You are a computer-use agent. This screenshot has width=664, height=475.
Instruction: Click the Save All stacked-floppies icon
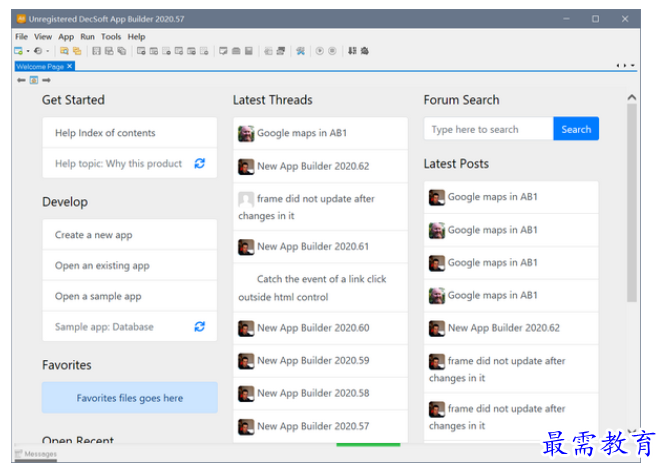[122, 51]
